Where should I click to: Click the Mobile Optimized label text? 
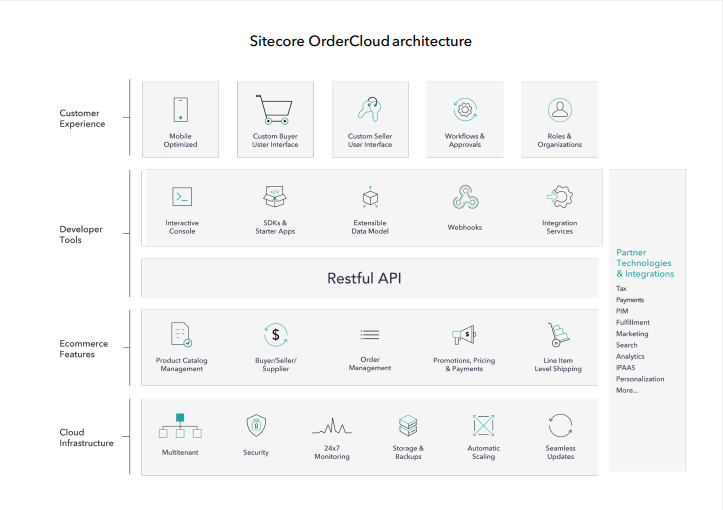(x=180, y=140)
